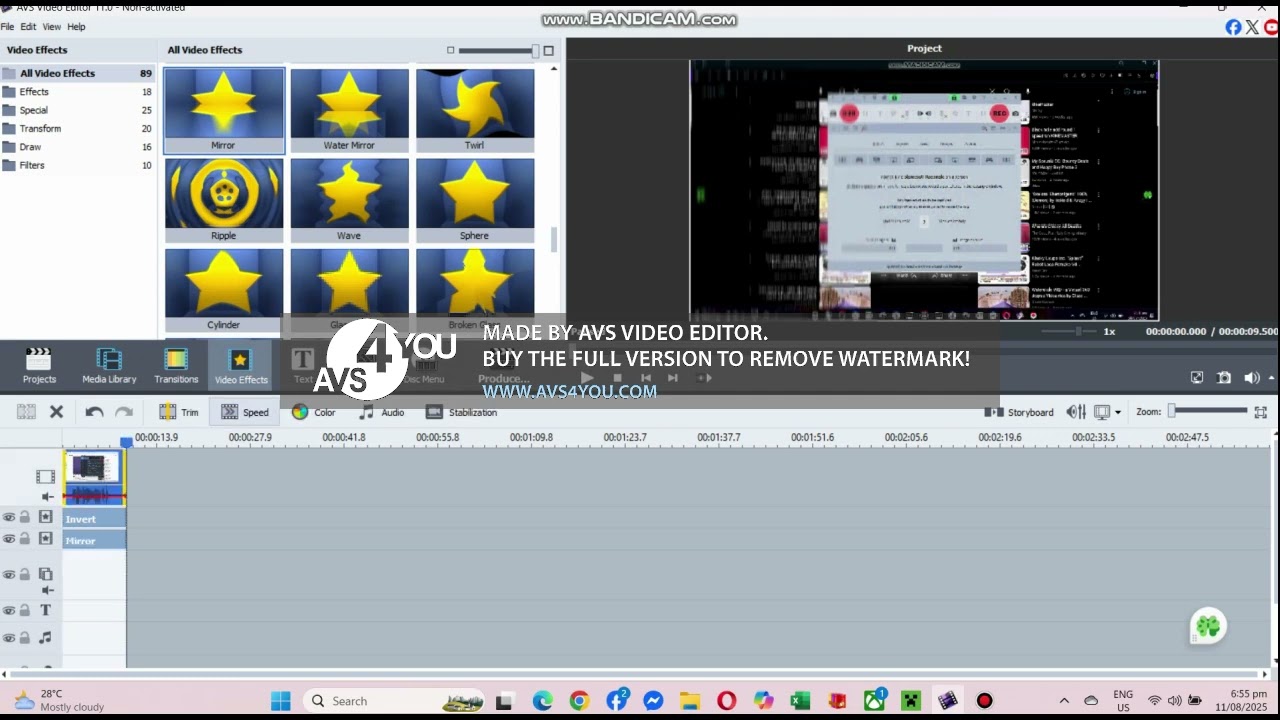Toggle visibility of text track
Image resolution: width=1280 pixels, height=720 pixels.
click(x=8, y=611)
